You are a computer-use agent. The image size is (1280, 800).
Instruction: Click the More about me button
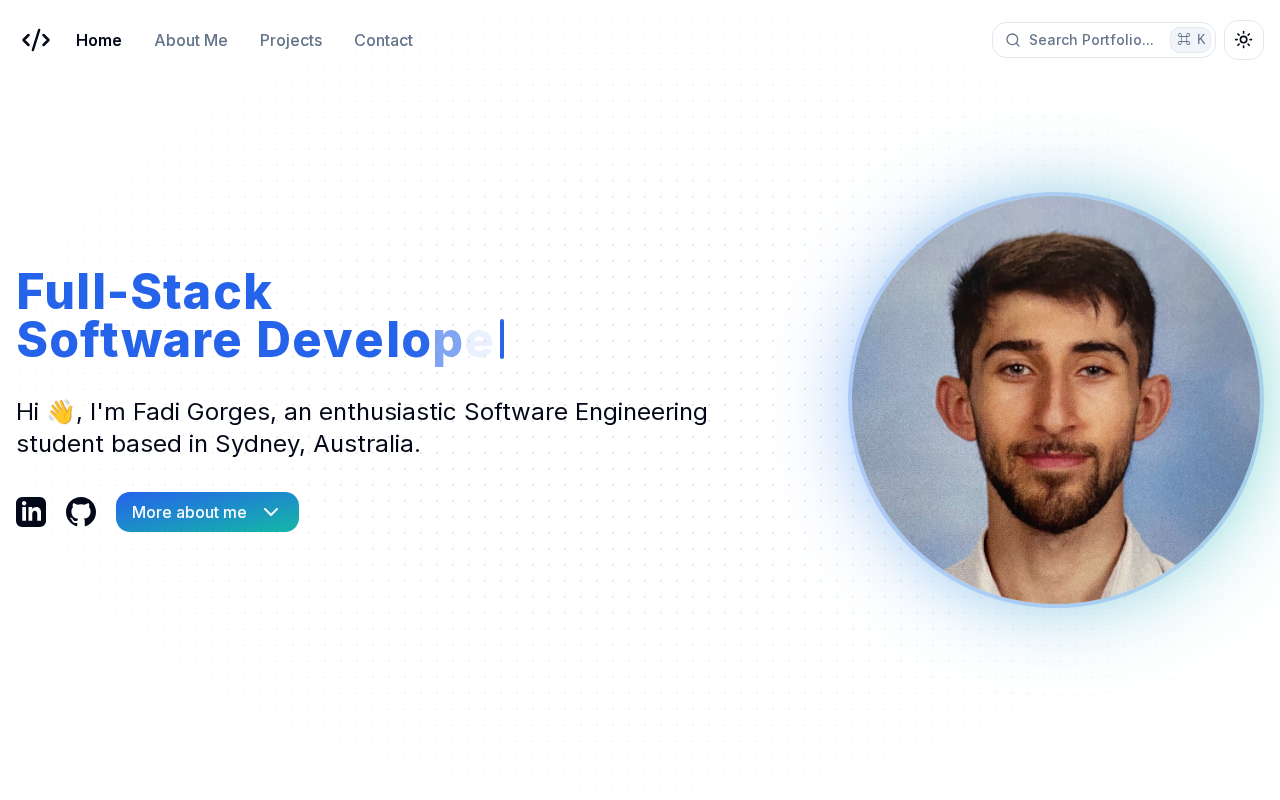coord(207,512)
